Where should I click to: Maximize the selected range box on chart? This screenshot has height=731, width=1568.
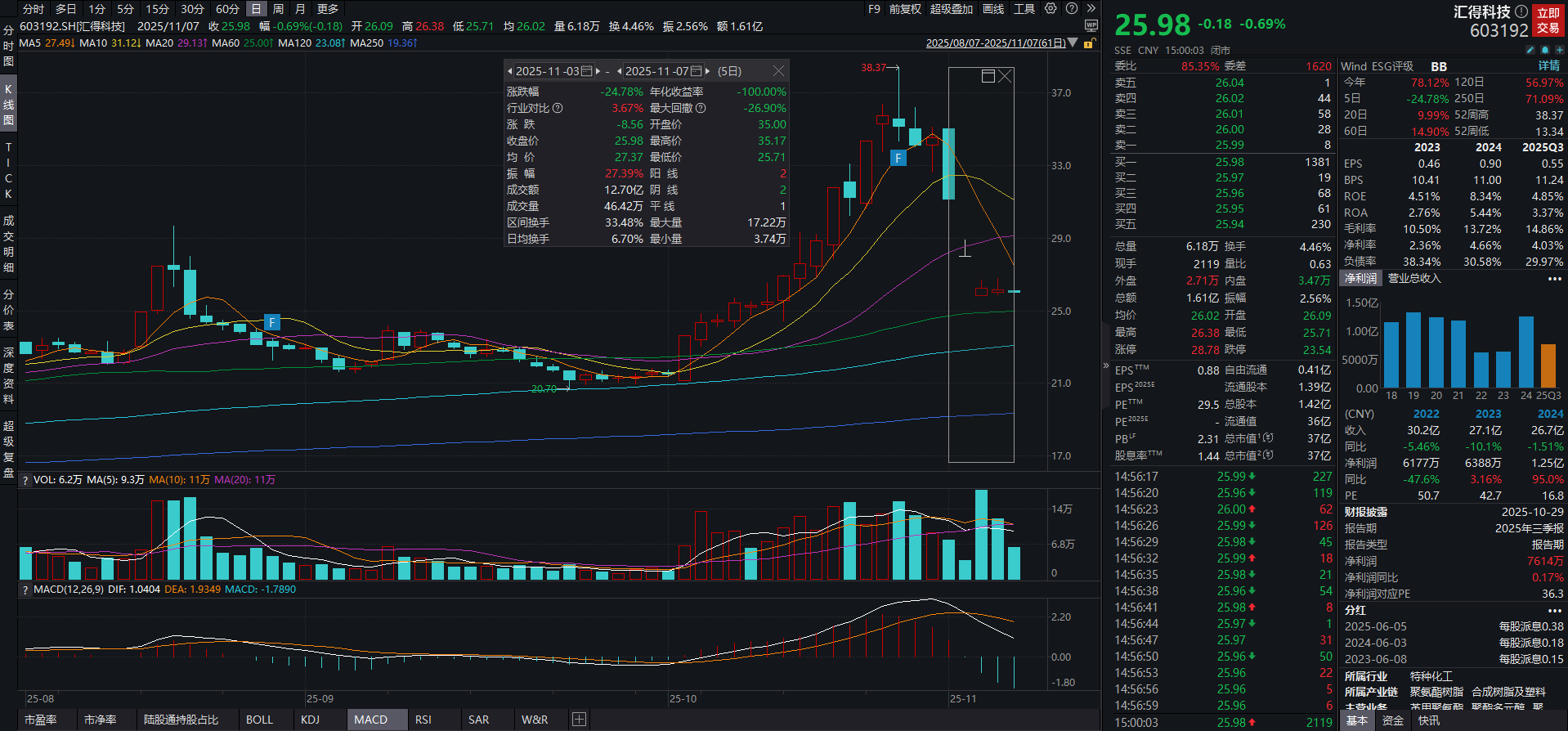tap(988, 76)
